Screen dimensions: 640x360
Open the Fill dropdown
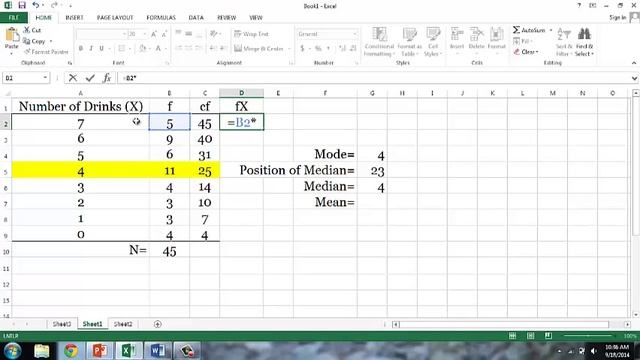(522, 41)
